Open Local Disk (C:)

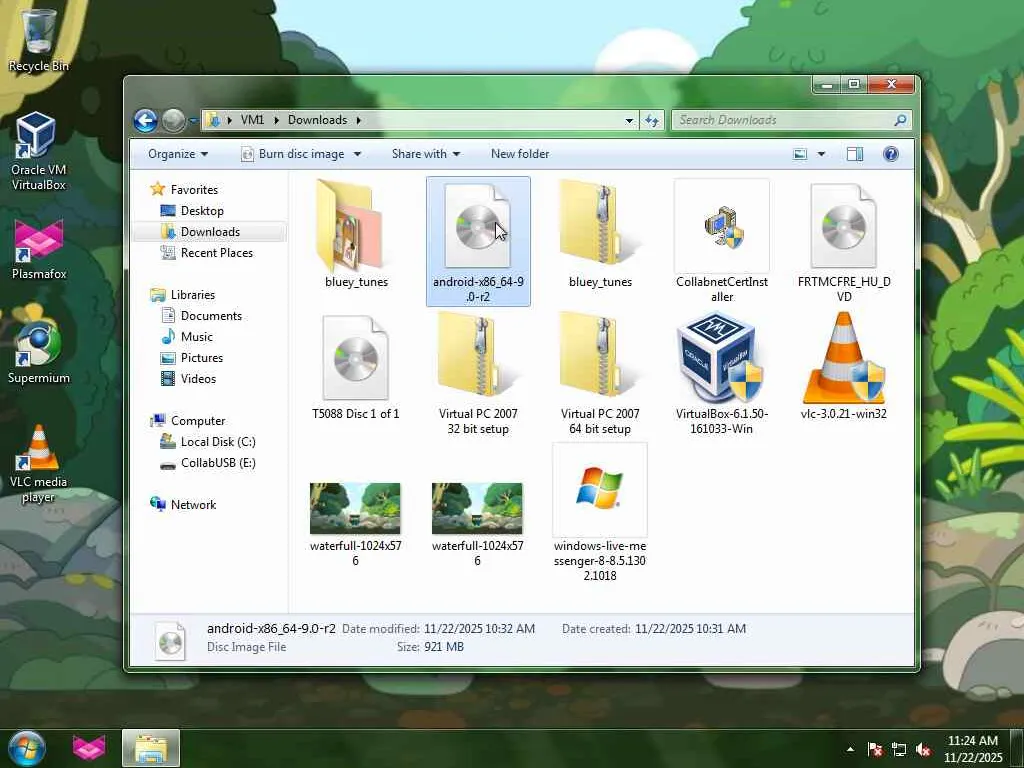point(217,442)
